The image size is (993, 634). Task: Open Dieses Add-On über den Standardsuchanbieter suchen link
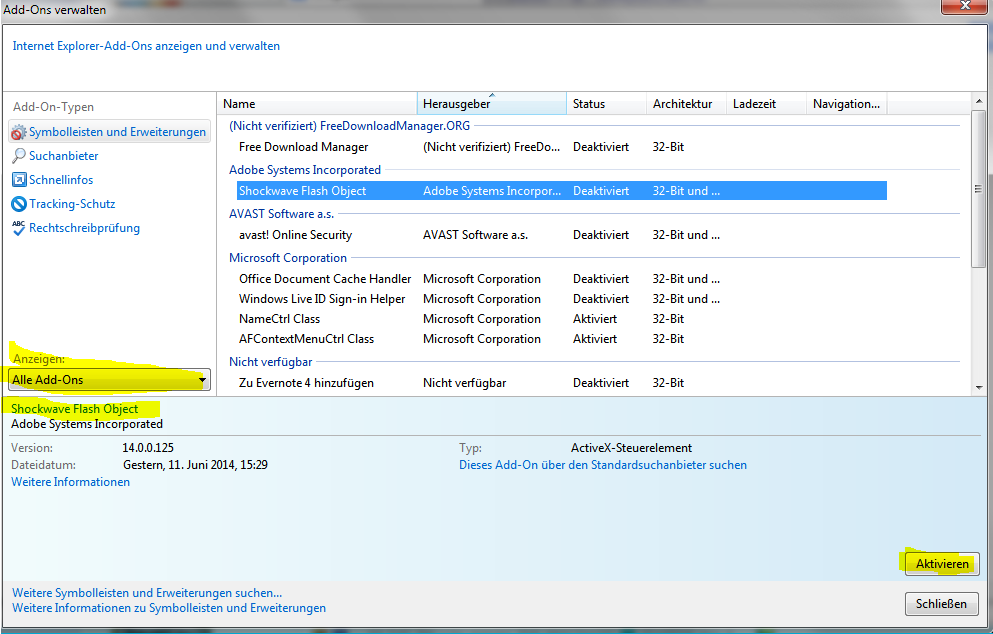603,465
